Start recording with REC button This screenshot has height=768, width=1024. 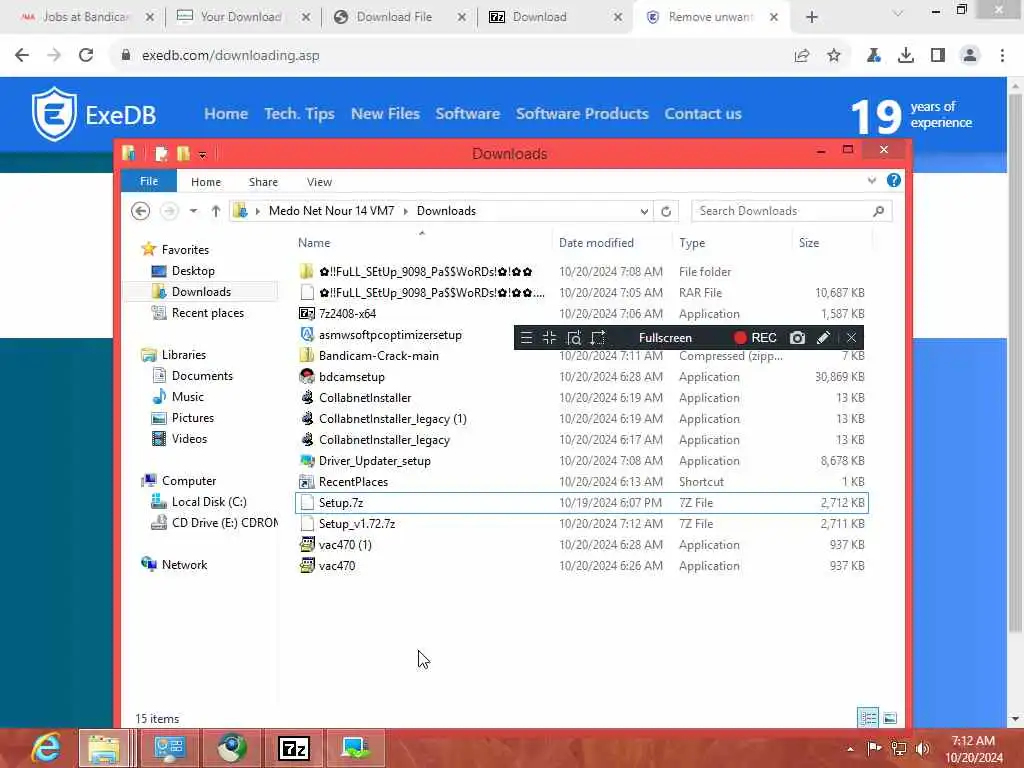[x=755, y=338]
